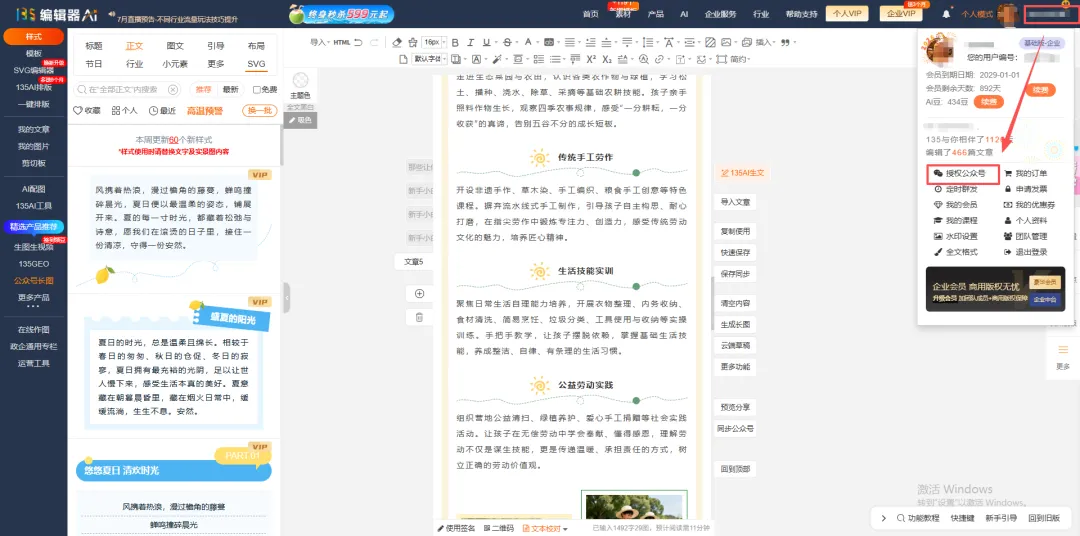Open the find and replace magnifier icon
This screenshot has width=1080, height=536.
(643, 59)
